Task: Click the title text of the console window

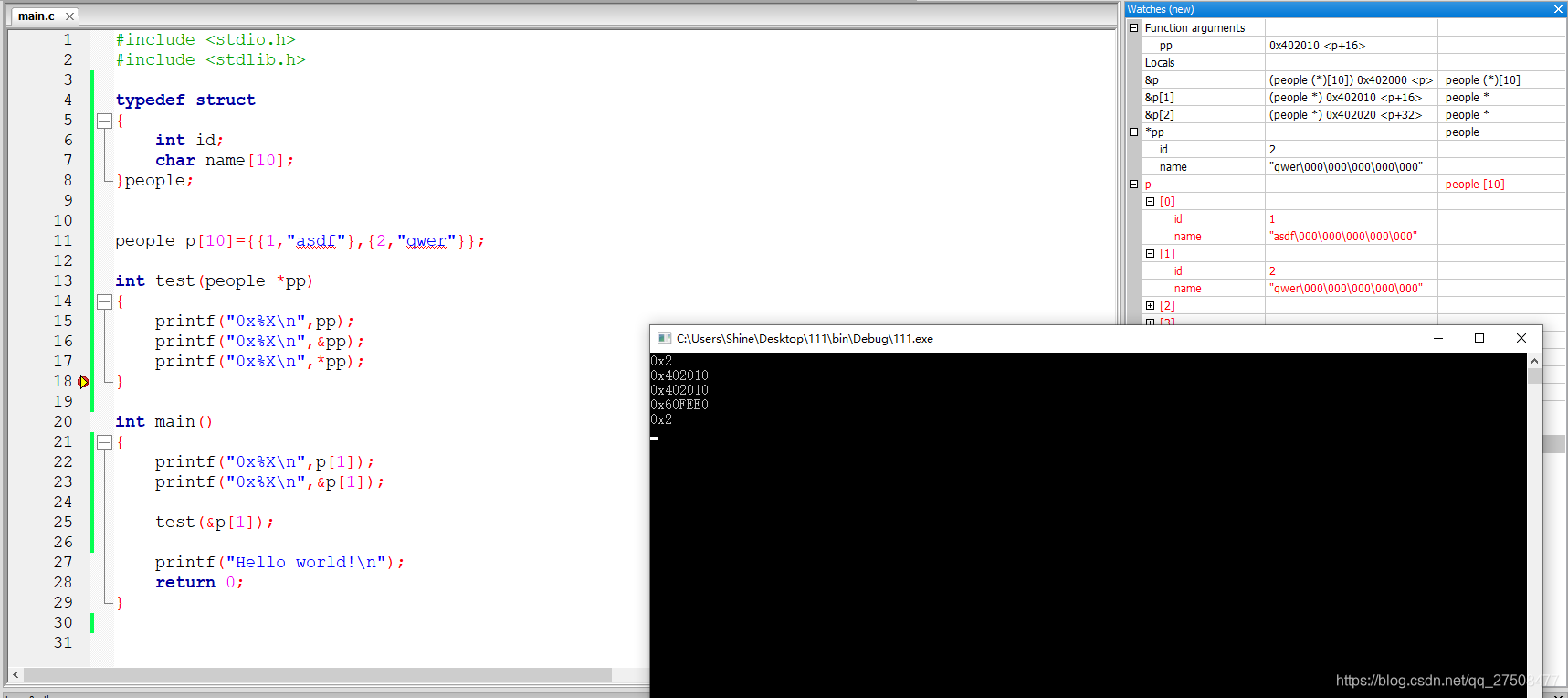Action: tap(805, 338)
